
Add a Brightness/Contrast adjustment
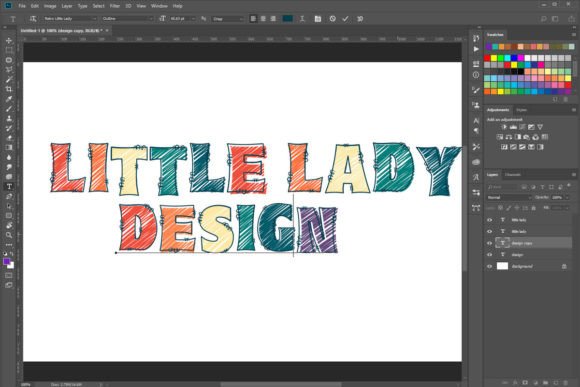[x=504, y=127]
